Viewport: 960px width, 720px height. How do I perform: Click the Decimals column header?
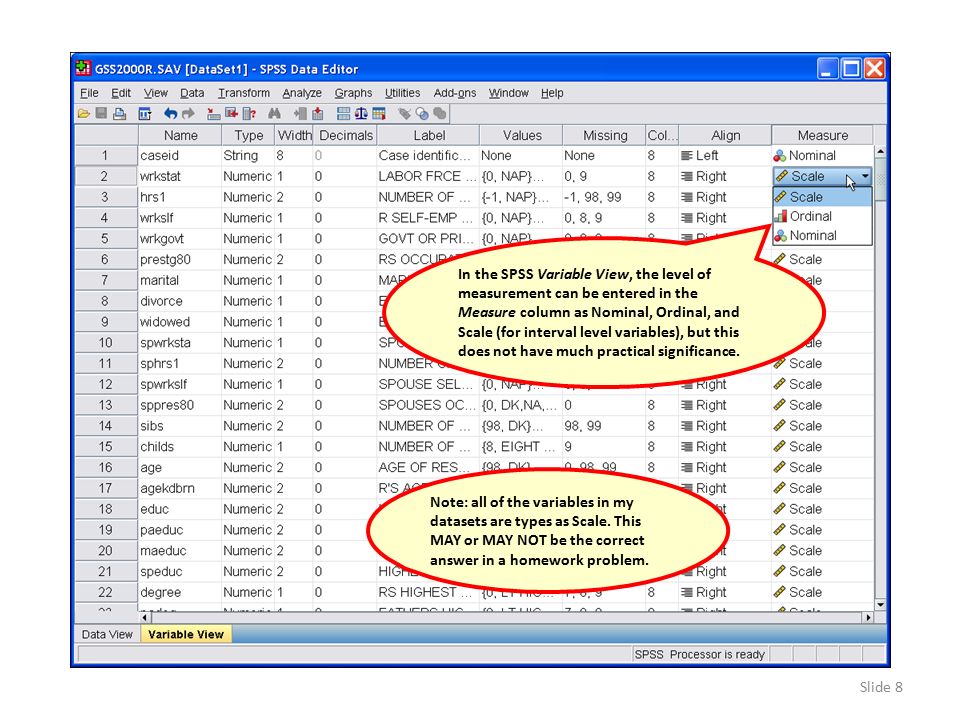tap(346, 135)
